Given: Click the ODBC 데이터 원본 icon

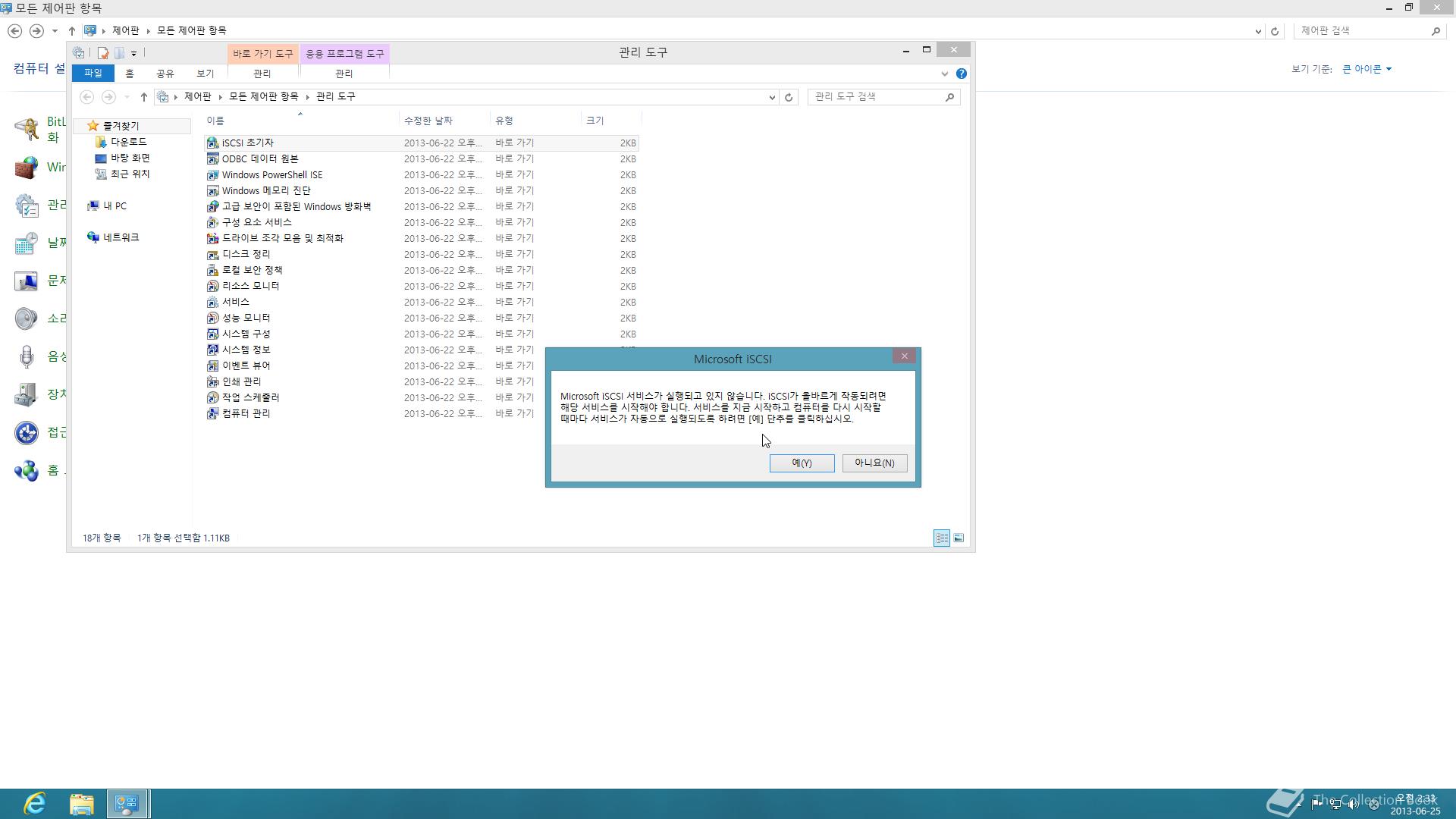Looking at the screenshot, I should pos(212,158).
